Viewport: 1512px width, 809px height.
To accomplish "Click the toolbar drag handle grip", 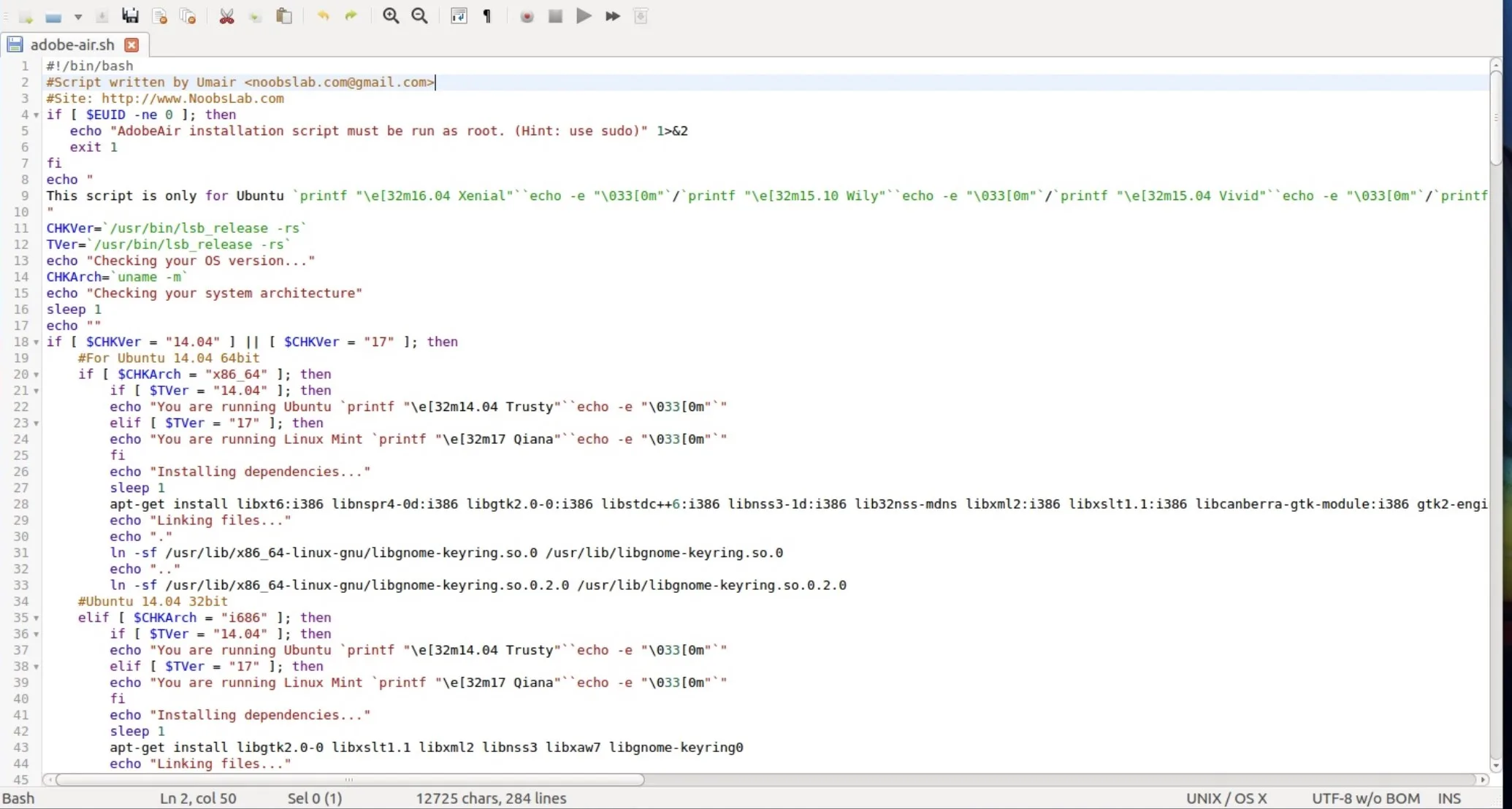I will [x=6, y=16].
